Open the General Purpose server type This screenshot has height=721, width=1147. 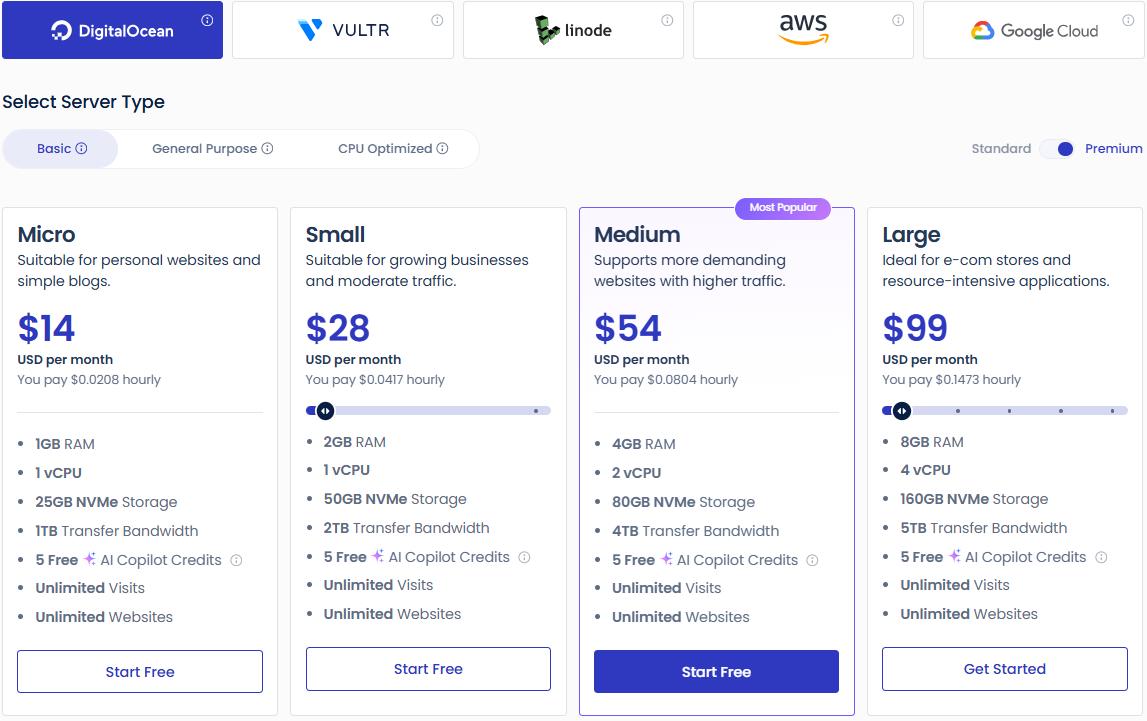(x=204, y=148)
